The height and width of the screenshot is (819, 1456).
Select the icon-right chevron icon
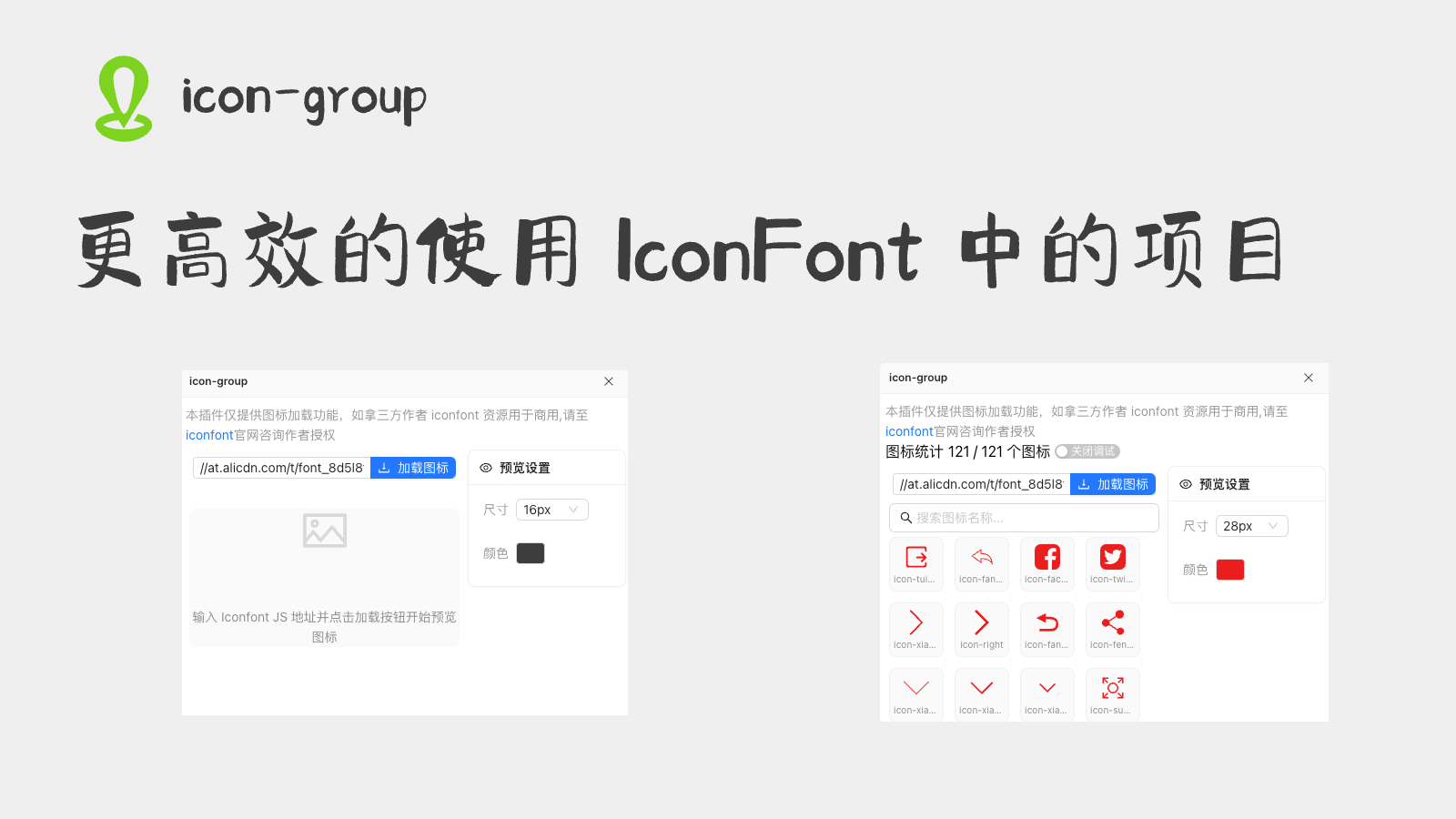(x=981, y=623)
